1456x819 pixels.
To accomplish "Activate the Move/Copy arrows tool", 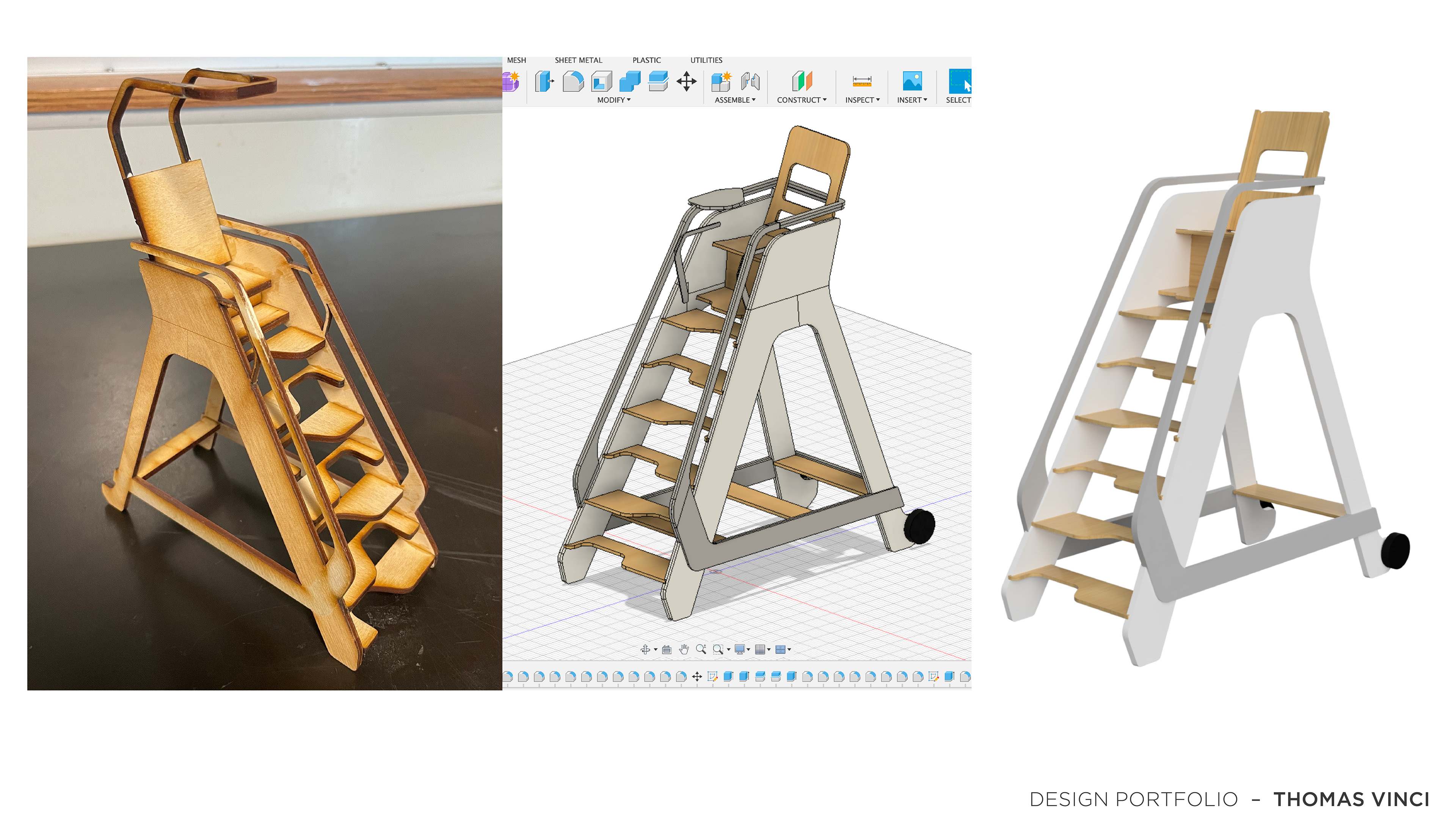I will (686, 82).
